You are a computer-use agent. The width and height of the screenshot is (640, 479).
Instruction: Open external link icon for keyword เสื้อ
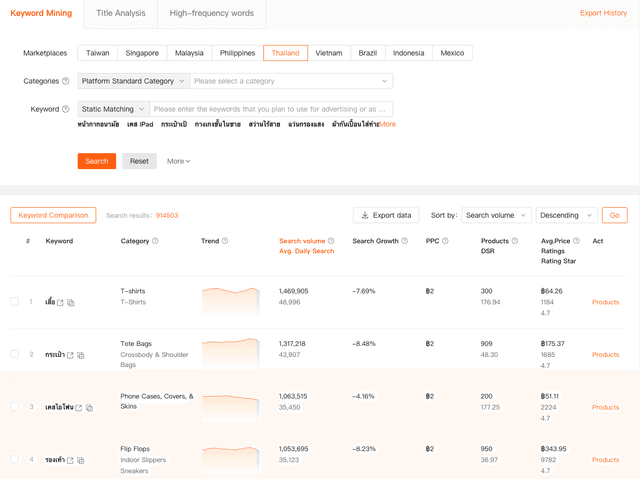point(60,303)
